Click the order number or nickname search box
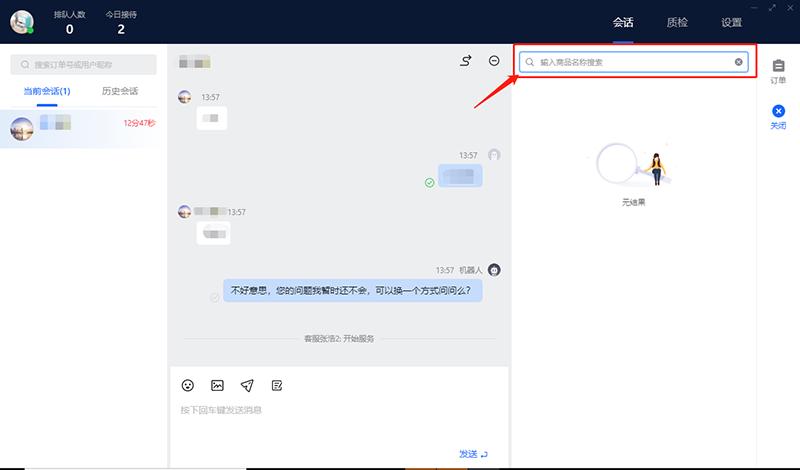 84,64
